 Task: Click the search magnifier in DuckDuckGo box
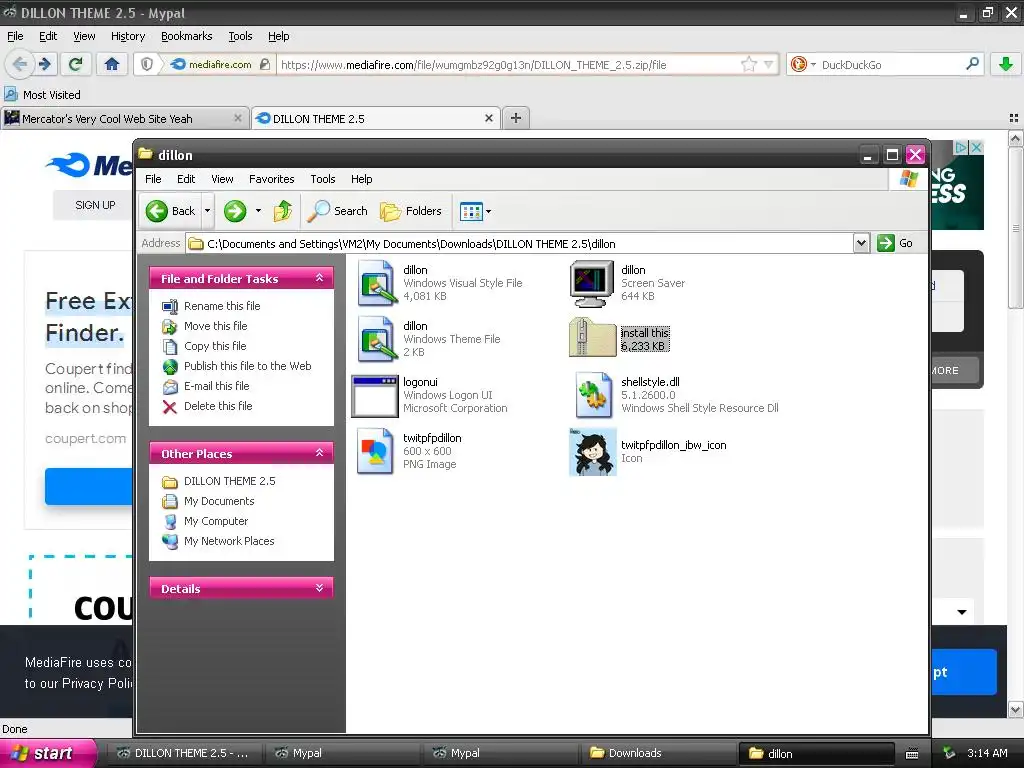[x=972, y=64]
